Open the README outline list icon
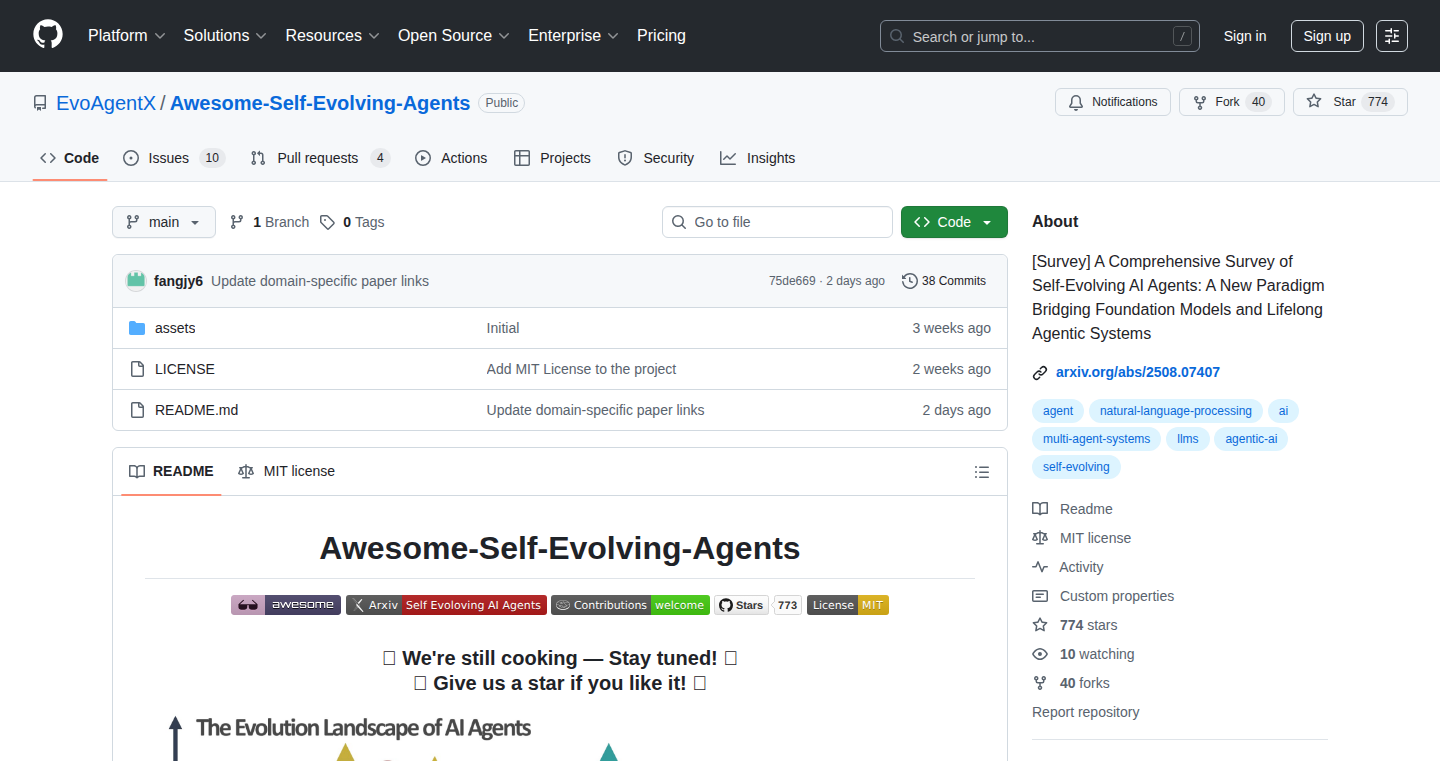 pyautogui.click(x=982, y=472)
